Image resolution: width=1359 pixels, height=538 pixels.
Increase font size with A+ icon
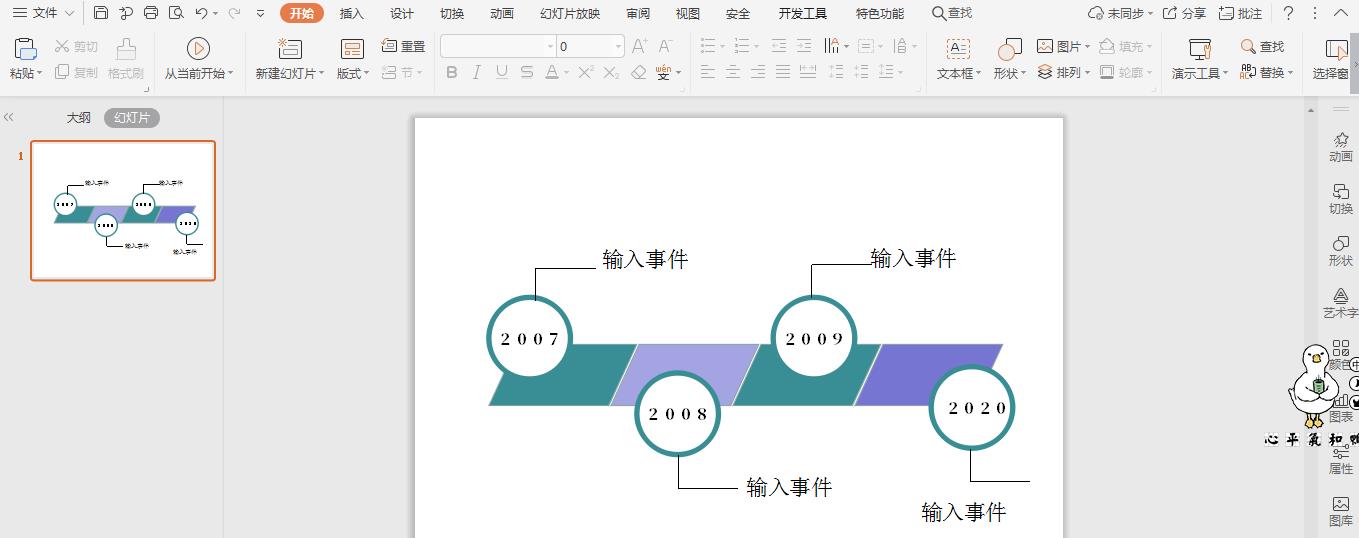(640, 46)
